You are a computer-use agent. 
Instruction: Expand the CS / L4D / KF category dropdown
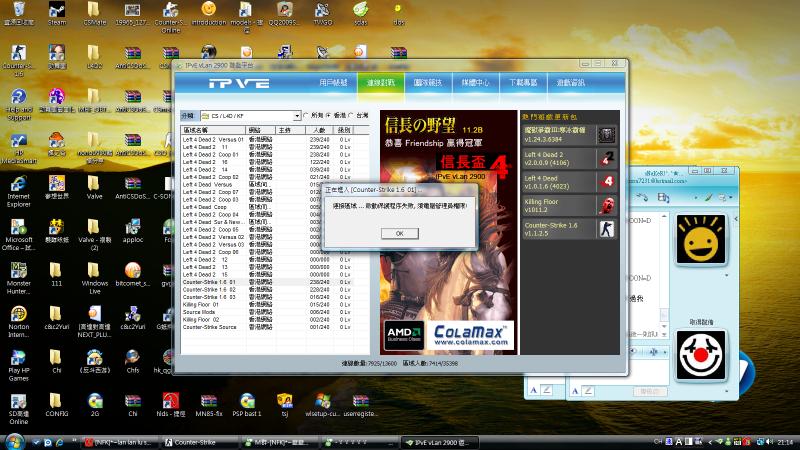[x=296, y=115]
